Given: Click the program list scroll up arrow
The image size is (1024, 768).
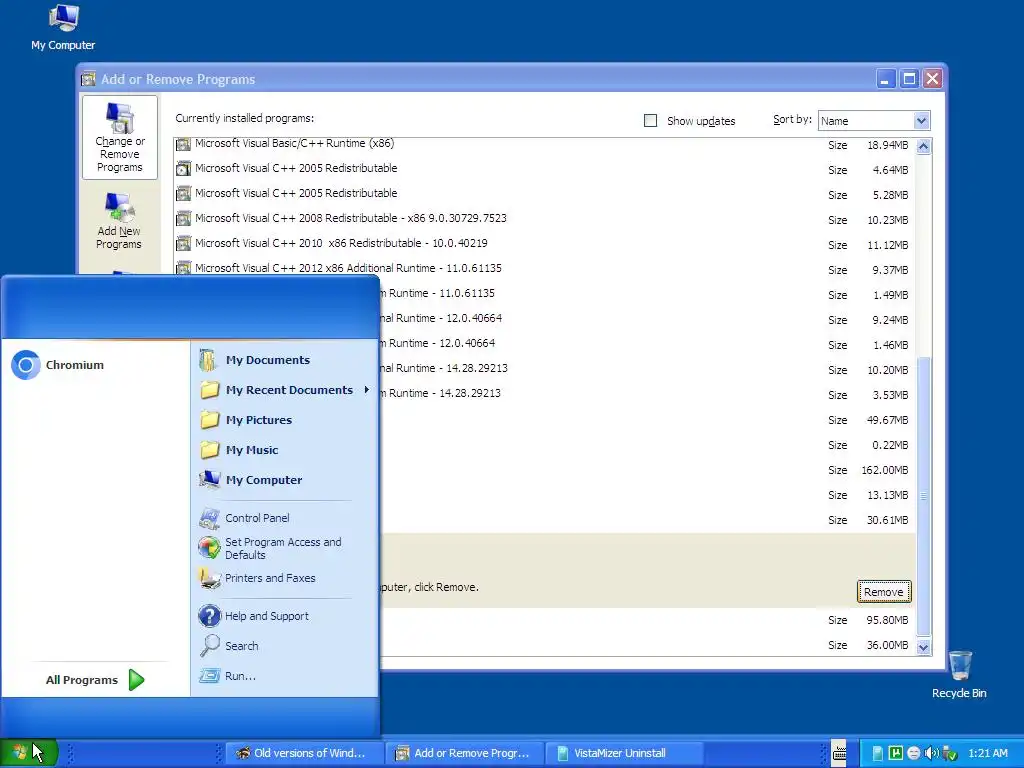Looking at the screenshot, I should [923, 146].
